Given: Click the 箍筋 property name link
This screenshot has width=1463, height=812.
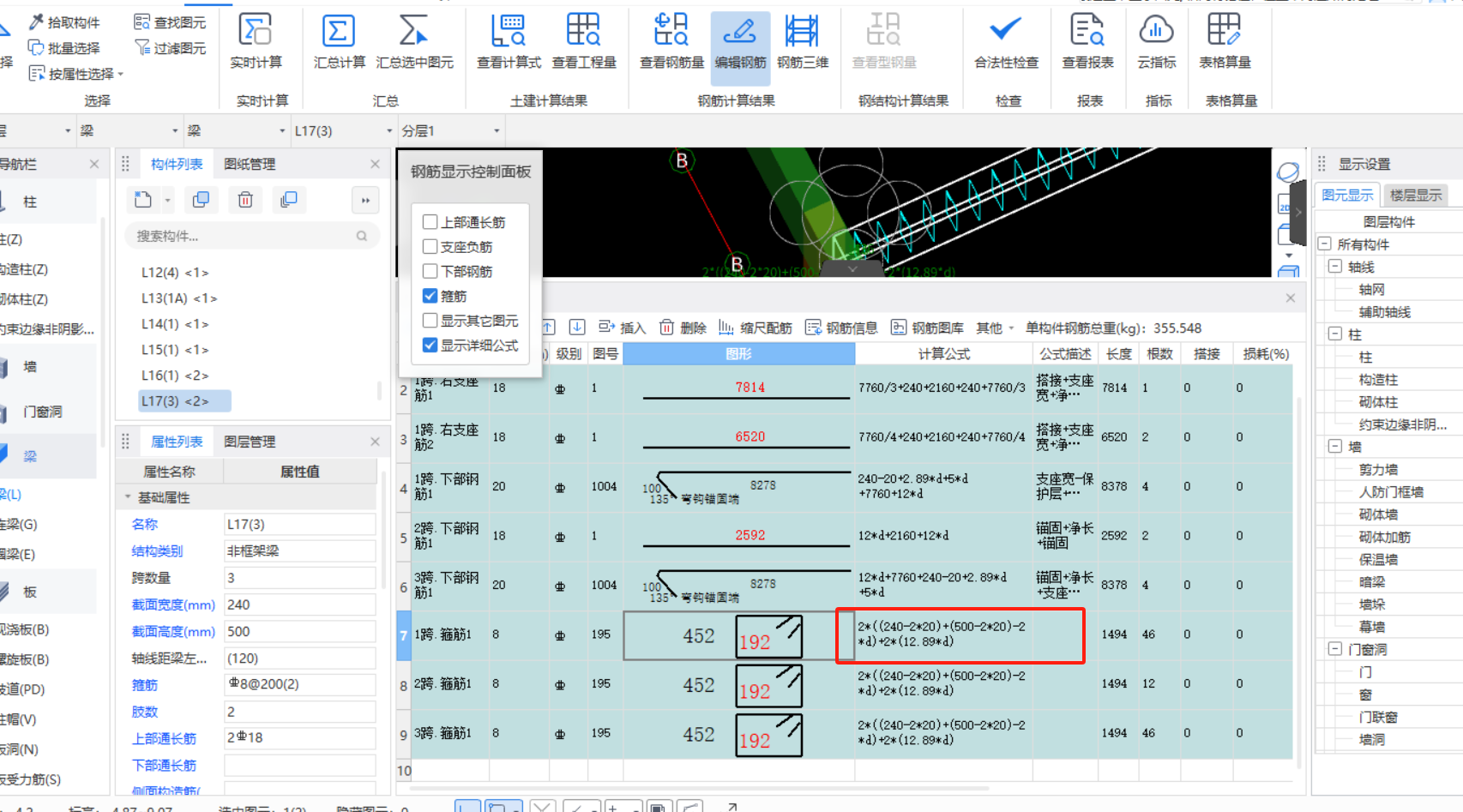Looking at the screenshot, I should [x=144, y=685].
